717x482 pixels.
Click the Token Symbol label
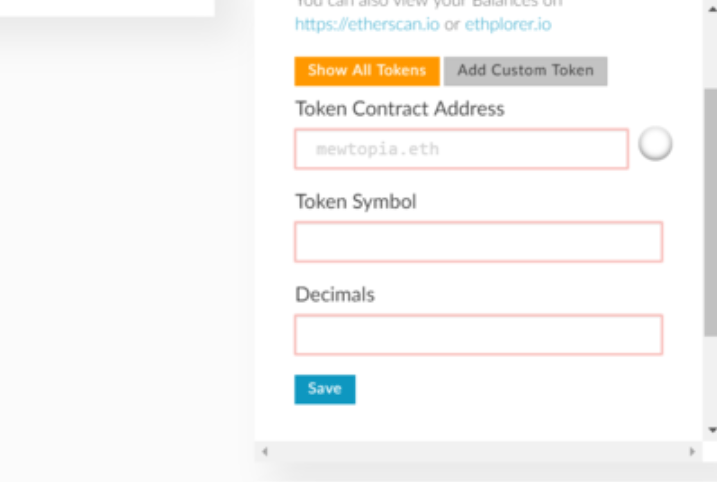point(355,201)
